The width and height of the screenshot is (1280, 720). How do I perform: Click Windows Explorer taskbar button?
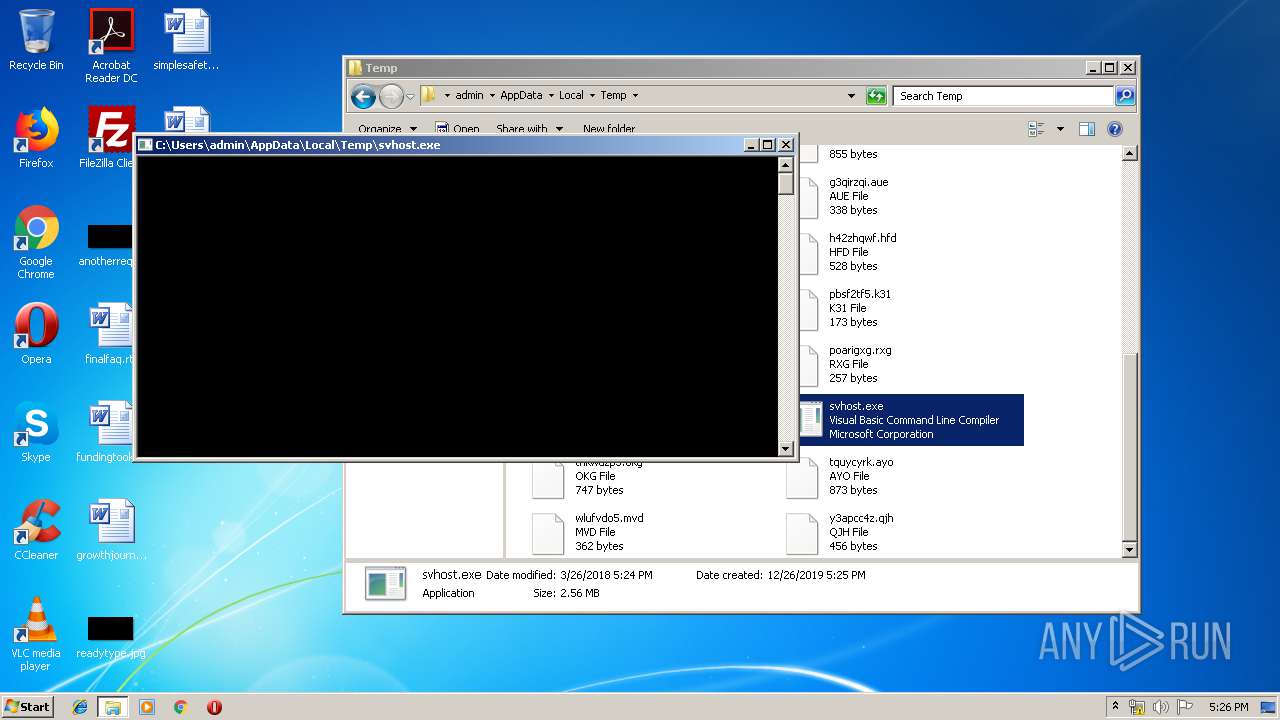pos(113,706)
